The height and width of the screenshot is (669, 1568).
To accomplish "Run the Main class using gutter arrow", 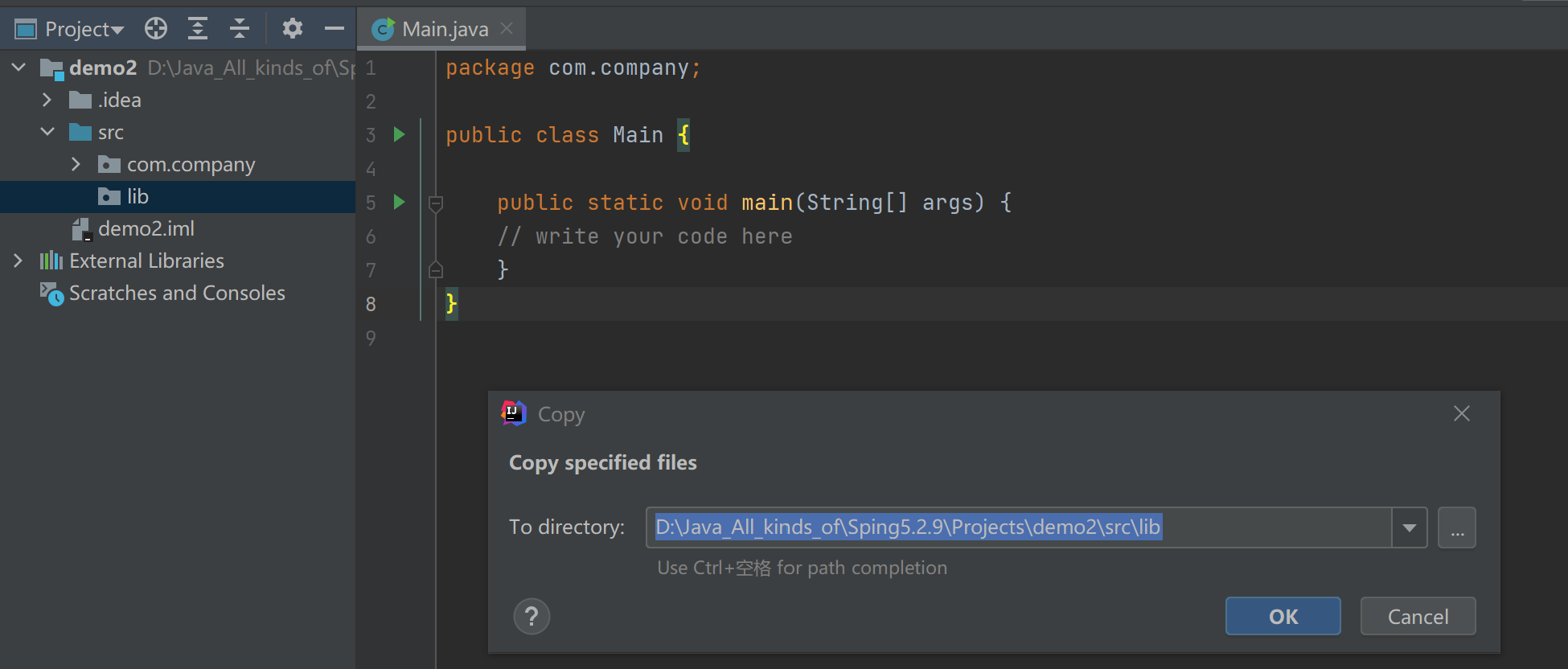I will (400, 134).
